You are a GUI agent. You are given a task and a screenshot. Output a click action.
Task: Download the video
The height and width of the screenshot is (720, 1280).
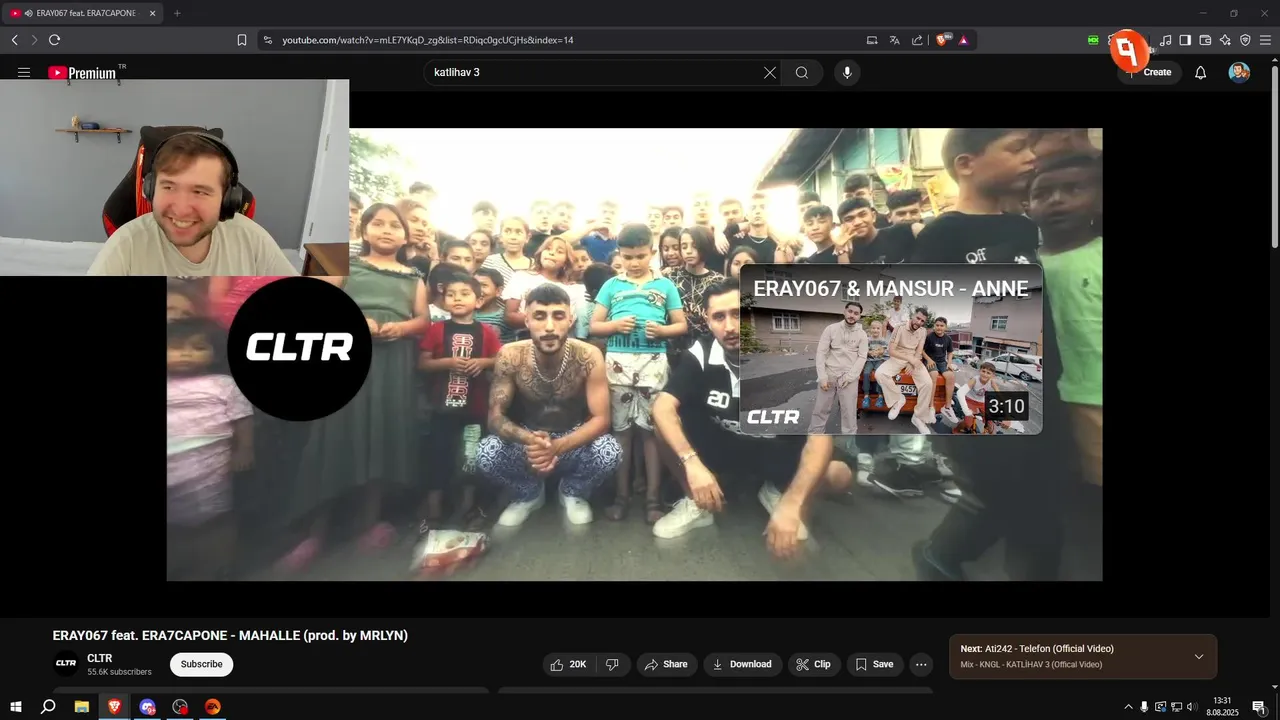click(x=742, y=664)
